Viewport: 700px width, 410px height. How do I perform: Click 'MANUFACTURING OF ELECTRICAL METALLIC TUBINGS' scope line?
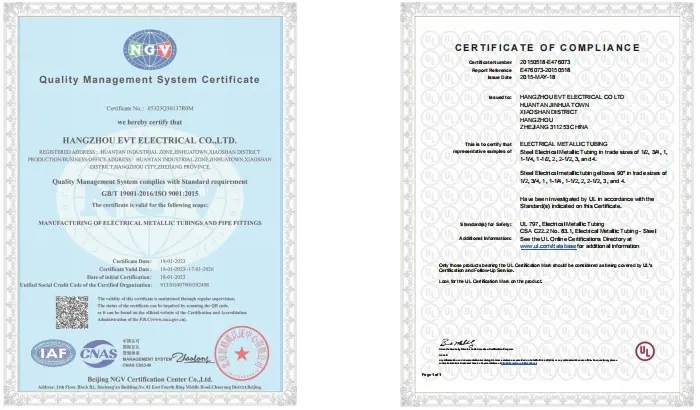(150, 223)
